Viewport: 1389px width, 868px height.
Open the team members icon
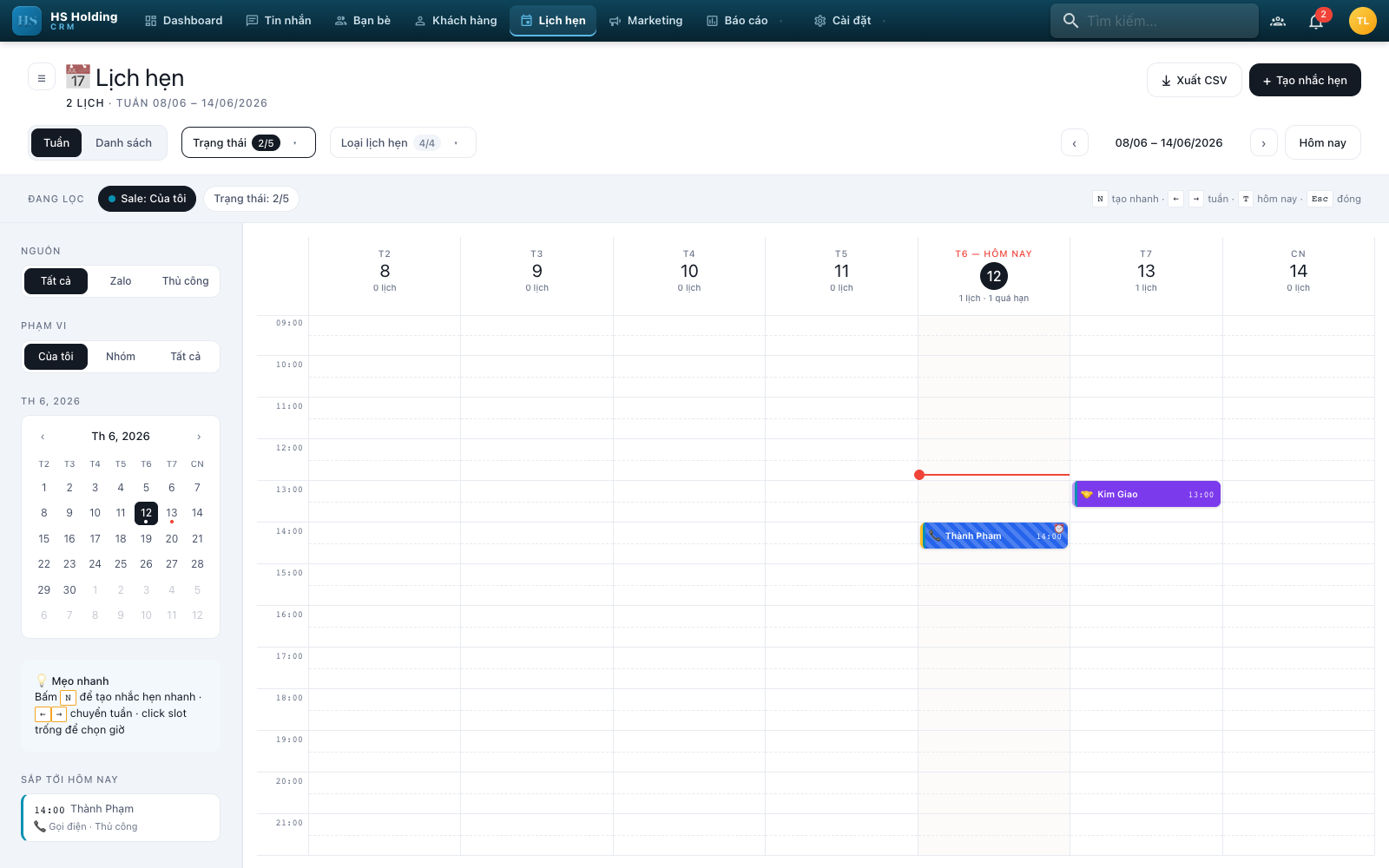pos(1278,21)
